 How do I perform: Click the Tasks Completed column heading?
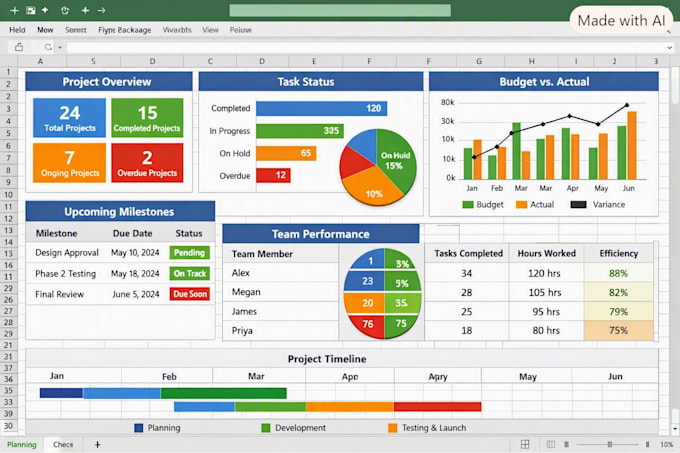coord(468,254)
